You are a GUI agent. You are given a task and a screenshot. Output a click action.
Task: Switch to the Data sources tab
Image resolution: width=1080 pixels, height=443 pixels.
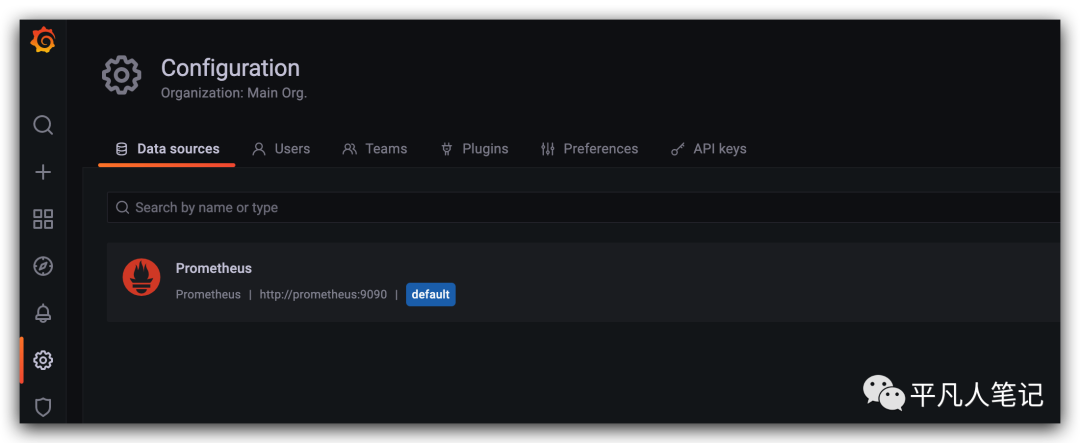coord(167,149)
